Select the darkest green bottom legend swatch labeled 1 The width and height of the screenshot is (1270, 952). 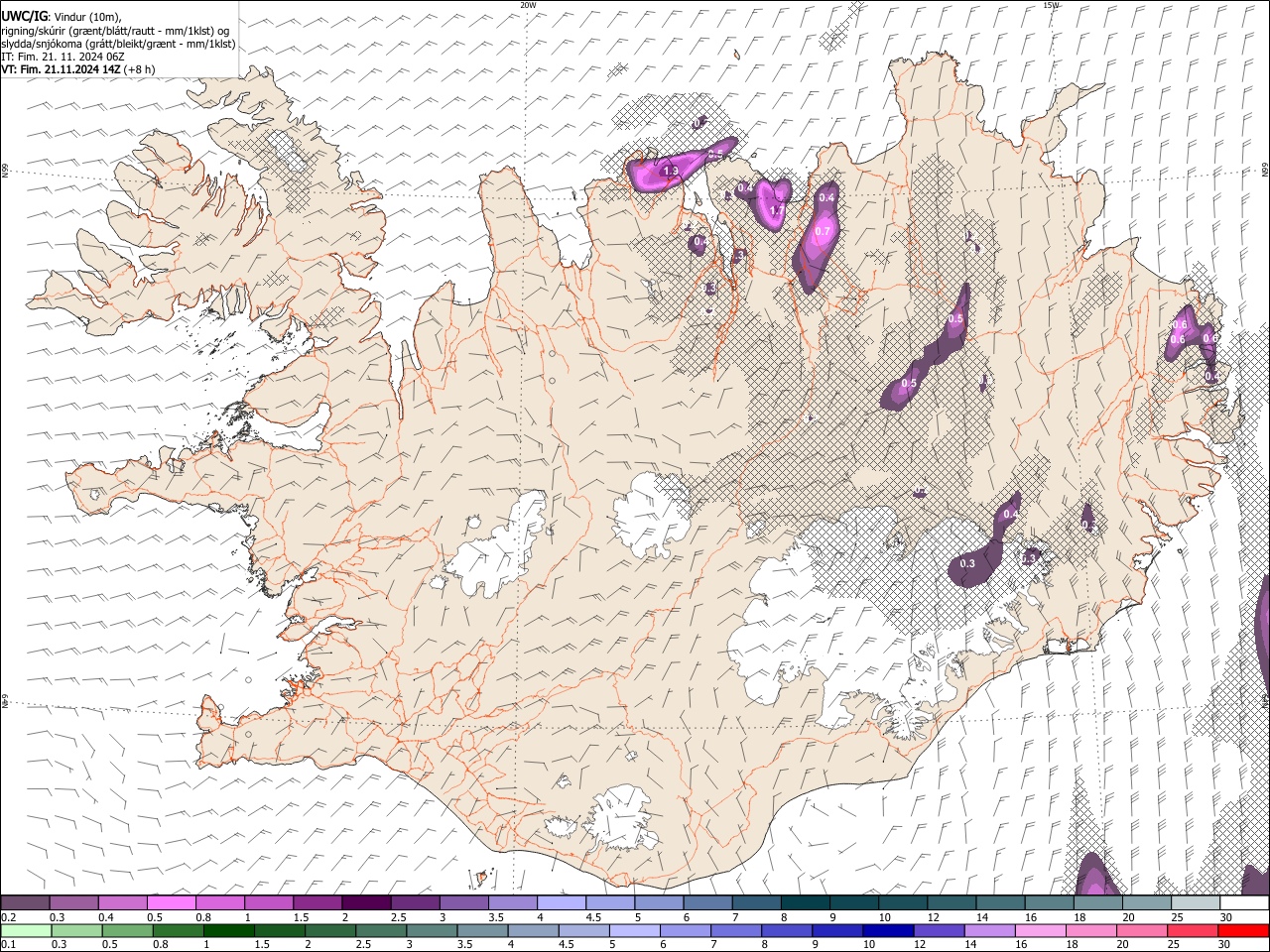(x=228, y=930)
